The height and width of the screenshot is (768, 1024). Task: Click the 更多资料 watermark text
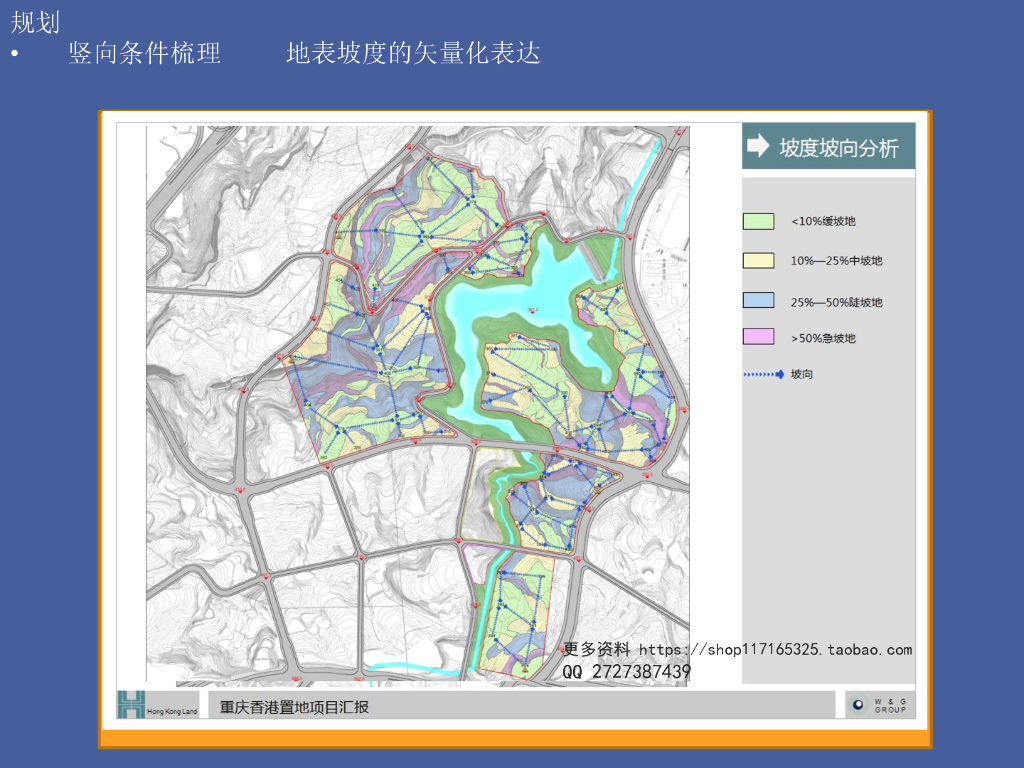[597, 650]
